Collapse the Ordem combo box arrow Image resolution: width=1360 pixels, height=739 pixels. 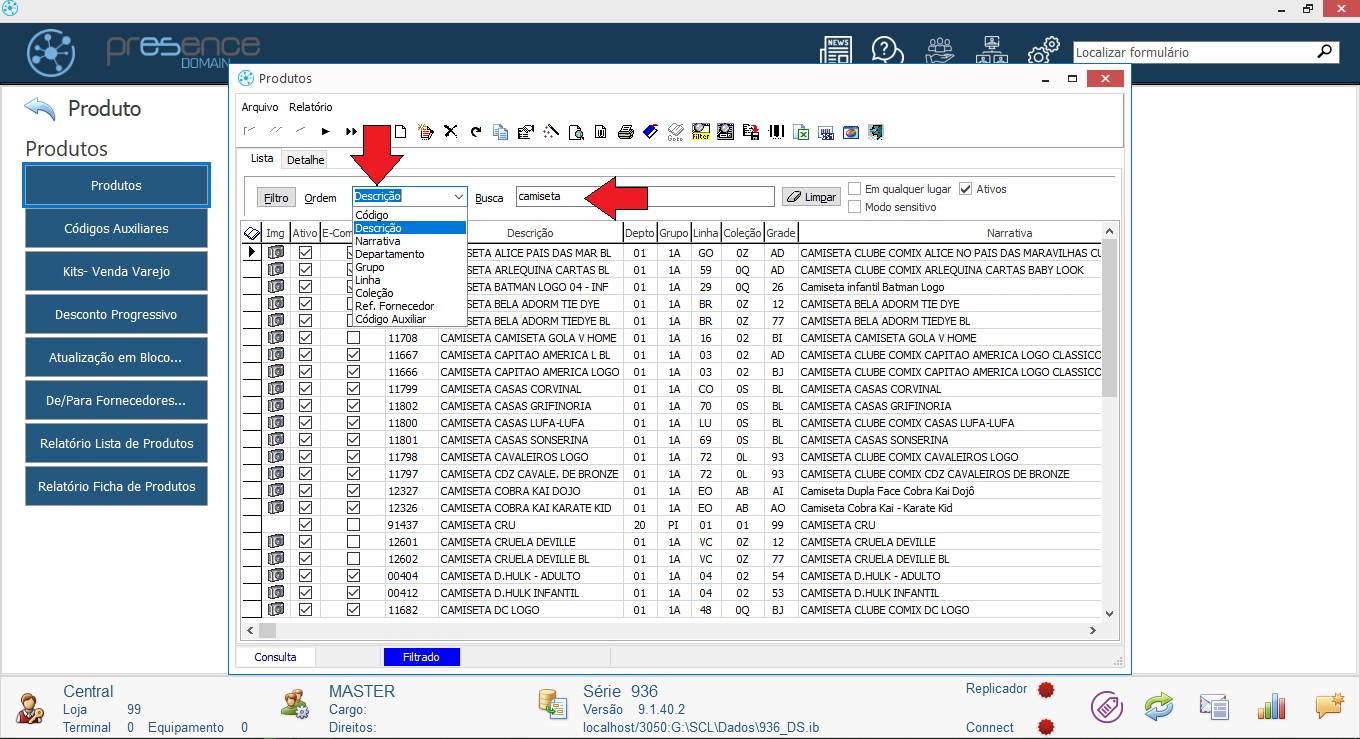(x=458, y=197)
